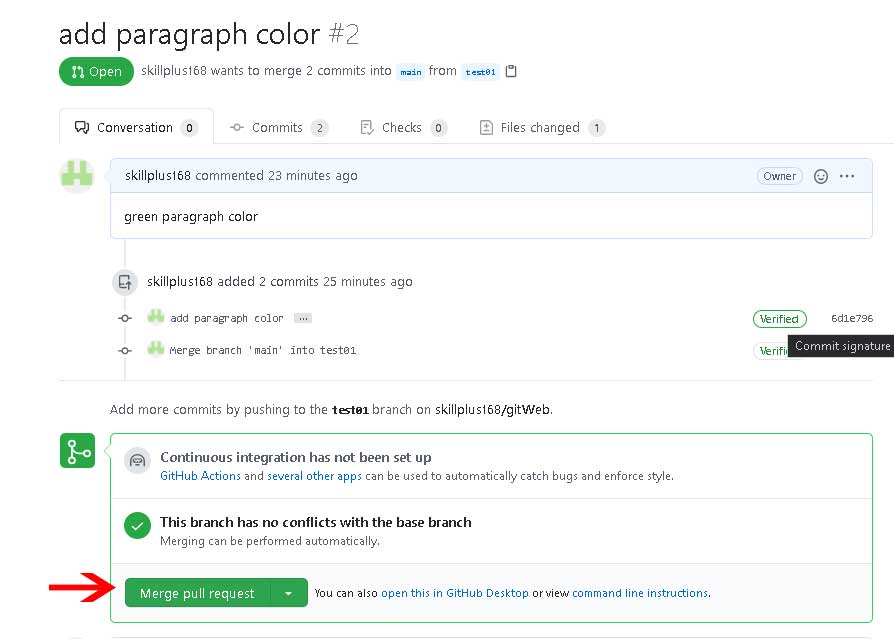Click open this in GitHub Desktop link
This screenshot has width=894, height=639.
454,593
